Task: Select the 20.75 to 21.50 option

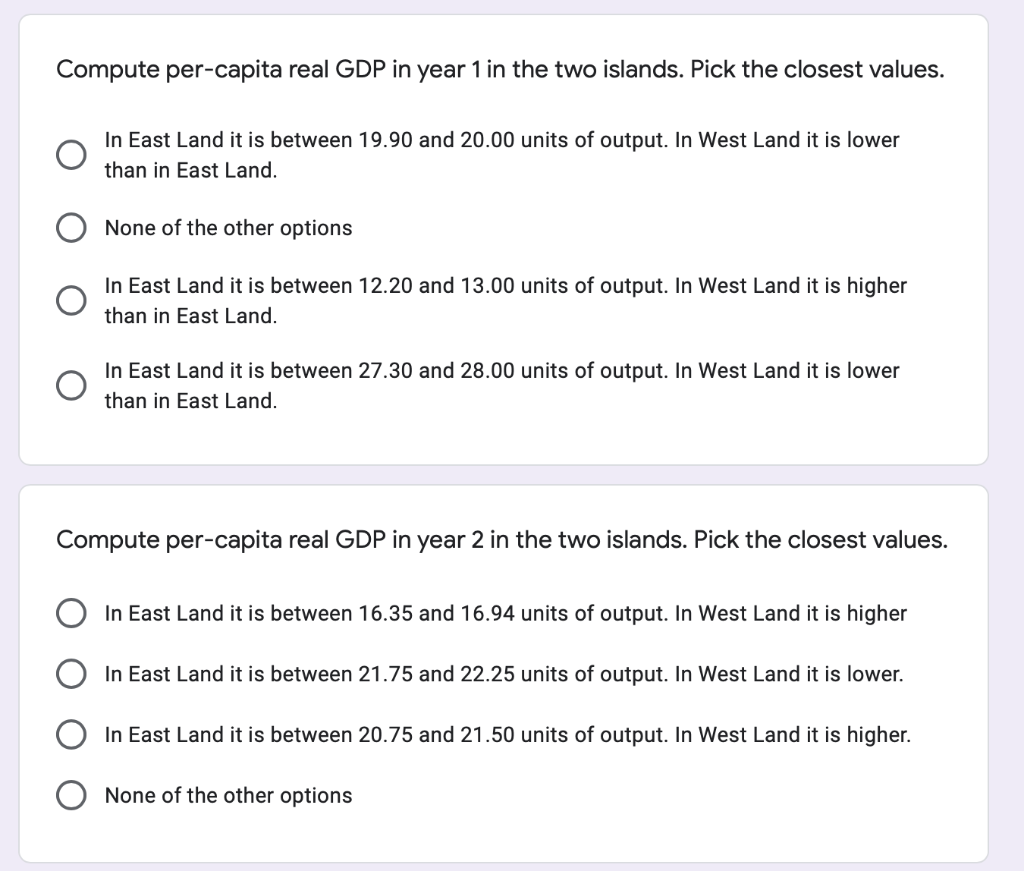Action: 70,734
